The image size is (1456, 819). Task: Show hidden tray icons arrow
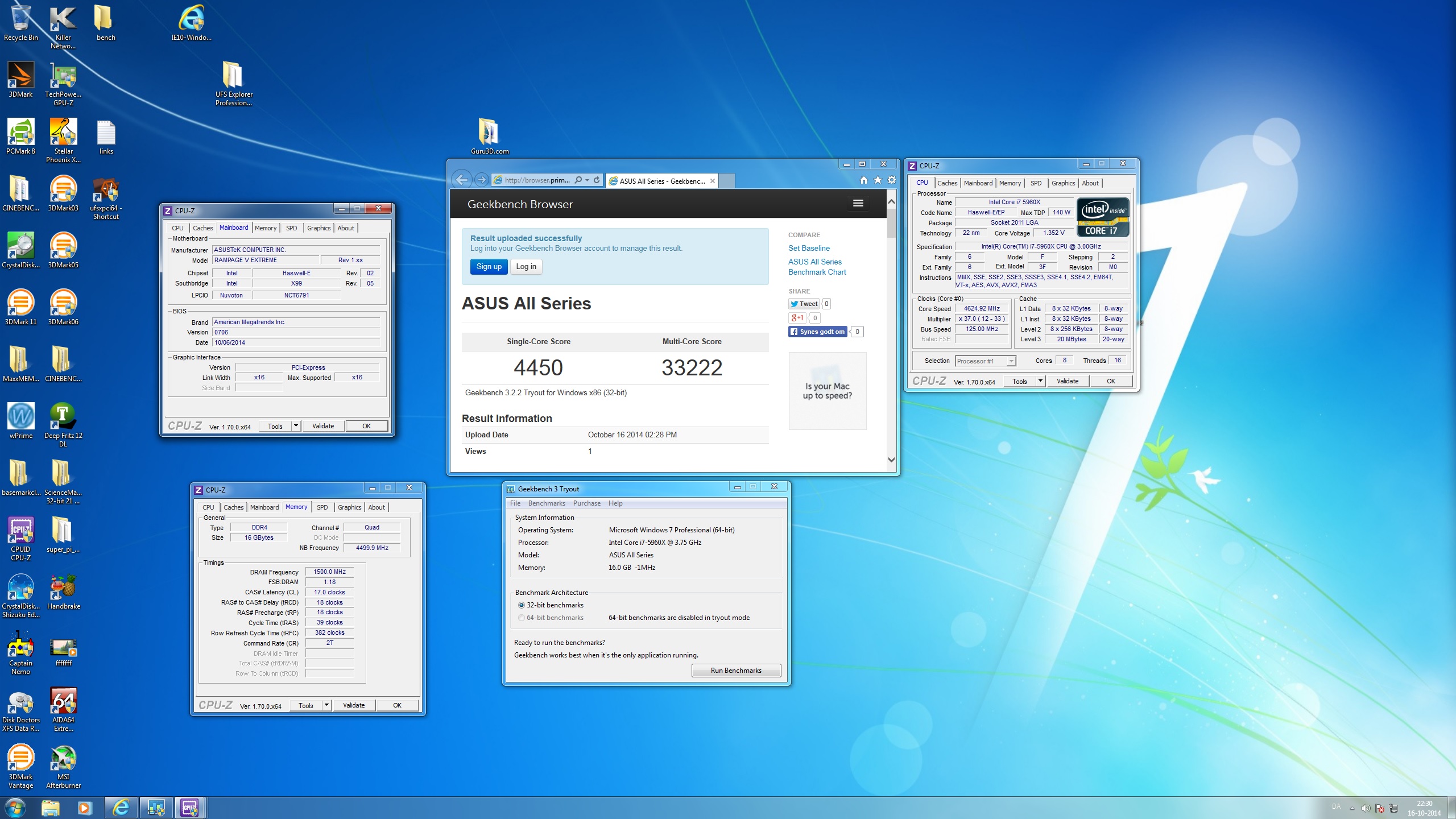pos(1352,809)
